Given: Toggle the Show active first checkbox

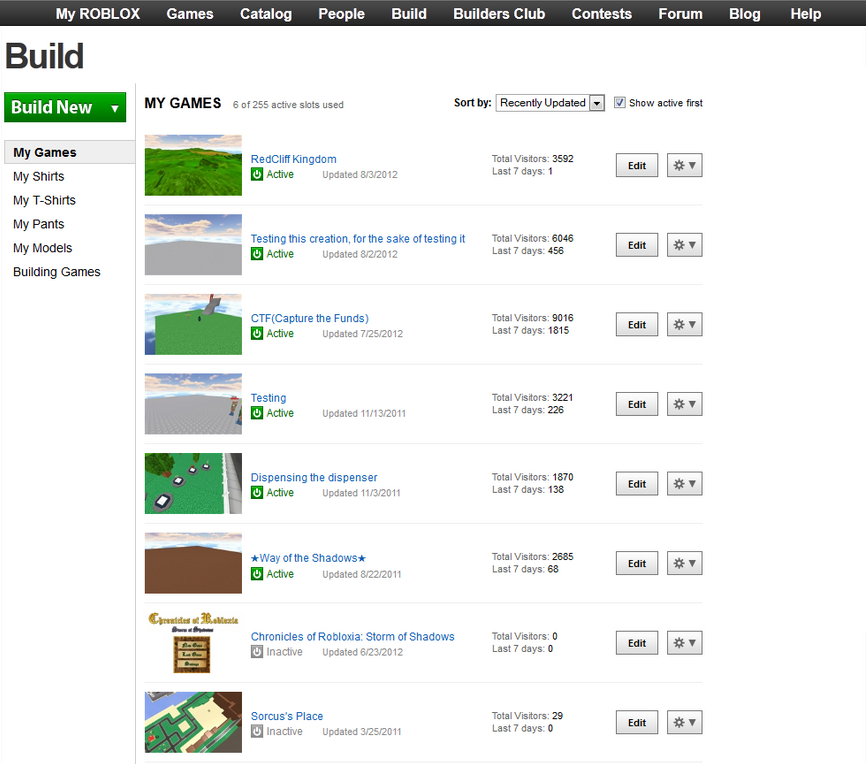Looking at the screenshot, I should coord(620,103).
